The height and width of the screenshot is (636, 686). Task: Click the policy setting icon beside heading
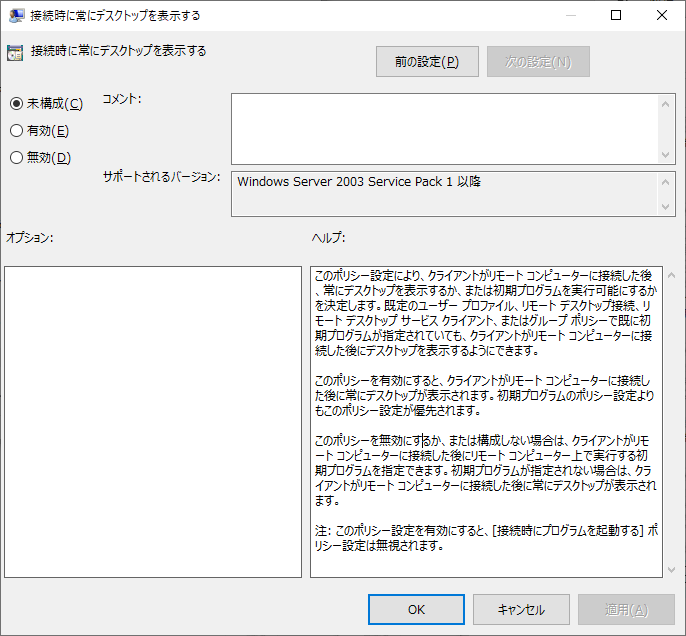click(x=15, y=53)
